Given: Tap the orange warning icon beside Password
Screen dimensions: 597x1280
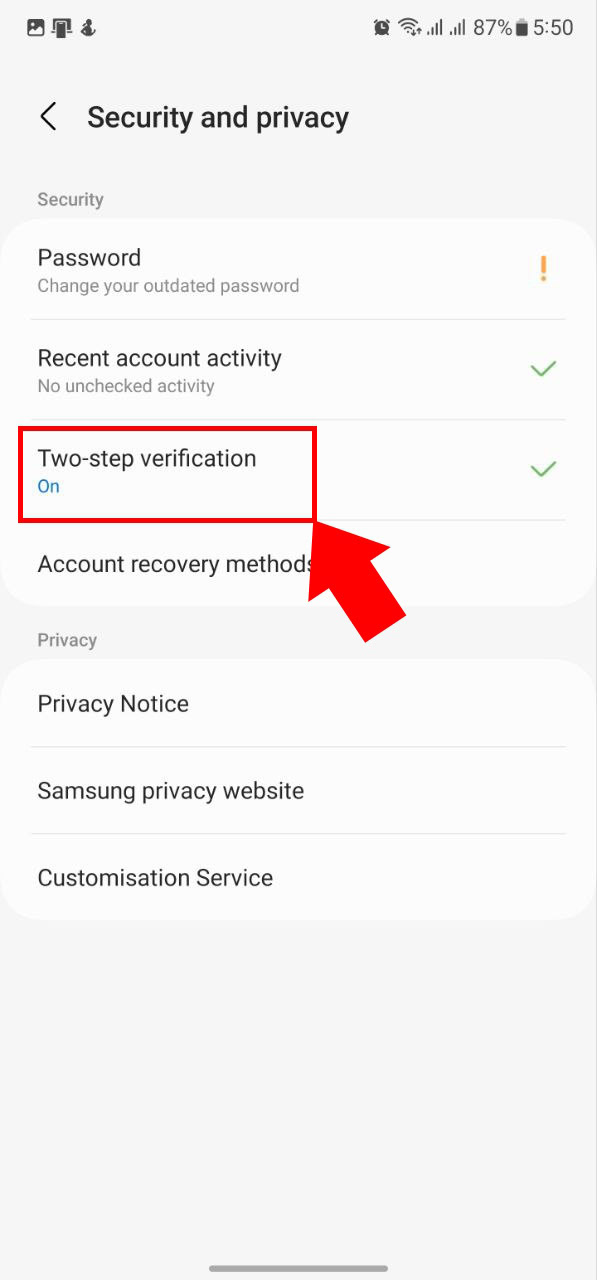Looking at the screenshot, I should click(543, 268).
